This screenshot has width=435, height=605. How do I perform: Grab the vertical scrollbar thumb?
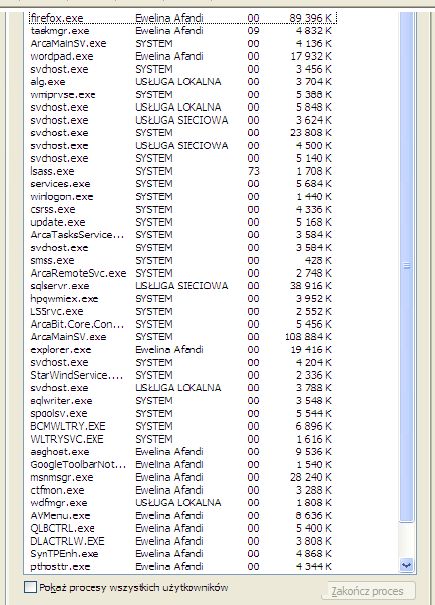pos(406,266)
